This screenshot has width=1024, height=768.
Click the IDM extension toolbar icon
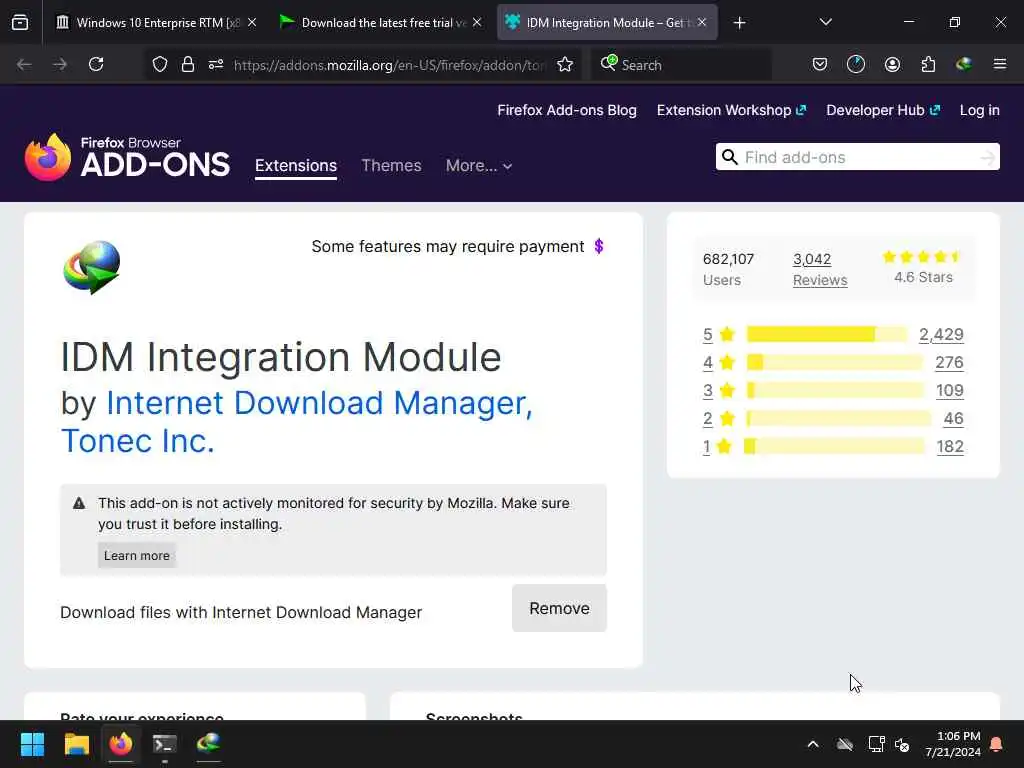click(x=964, y=64)
